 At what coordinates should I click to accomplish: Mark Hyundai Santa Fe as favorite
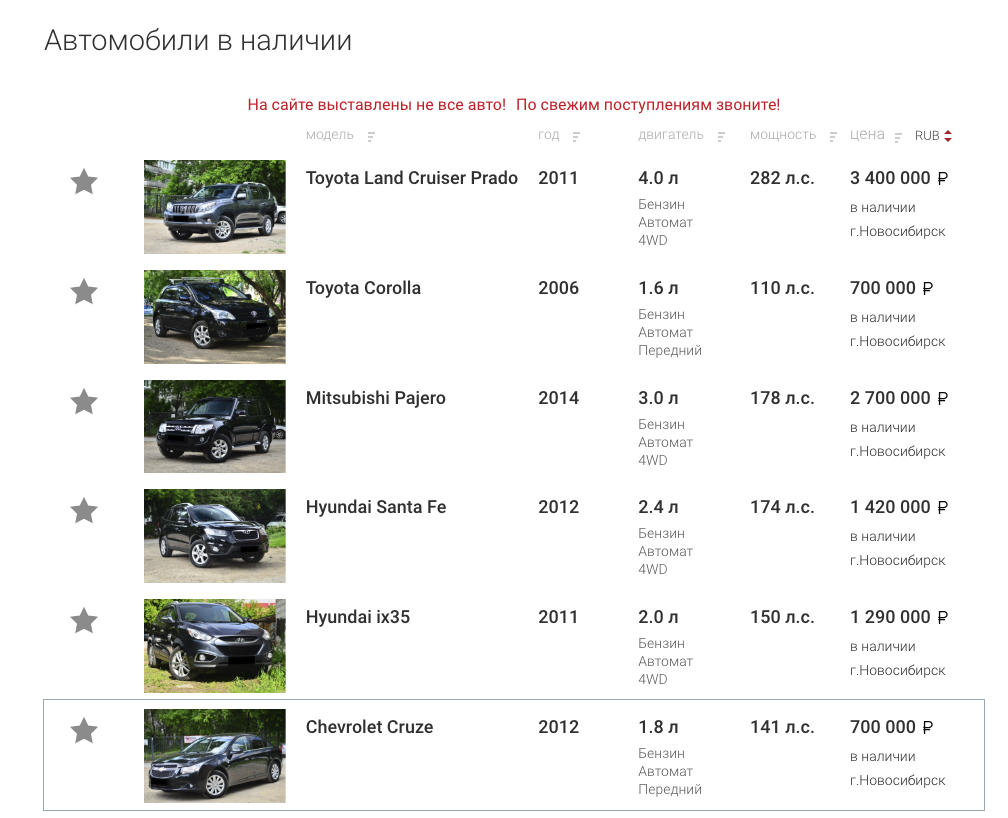coord(84,511)
